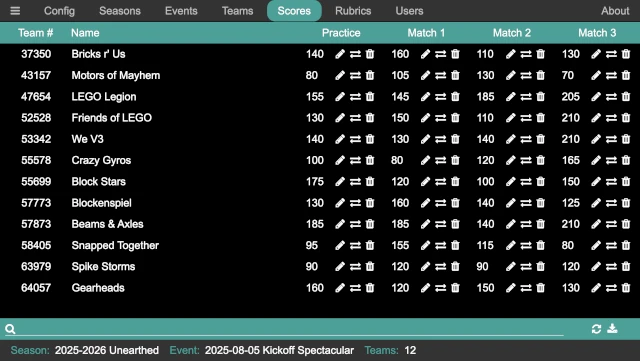Delete Spike Storms Match 1 score
The height and width of the screenshot is (361, 640).
click(455, 266)
